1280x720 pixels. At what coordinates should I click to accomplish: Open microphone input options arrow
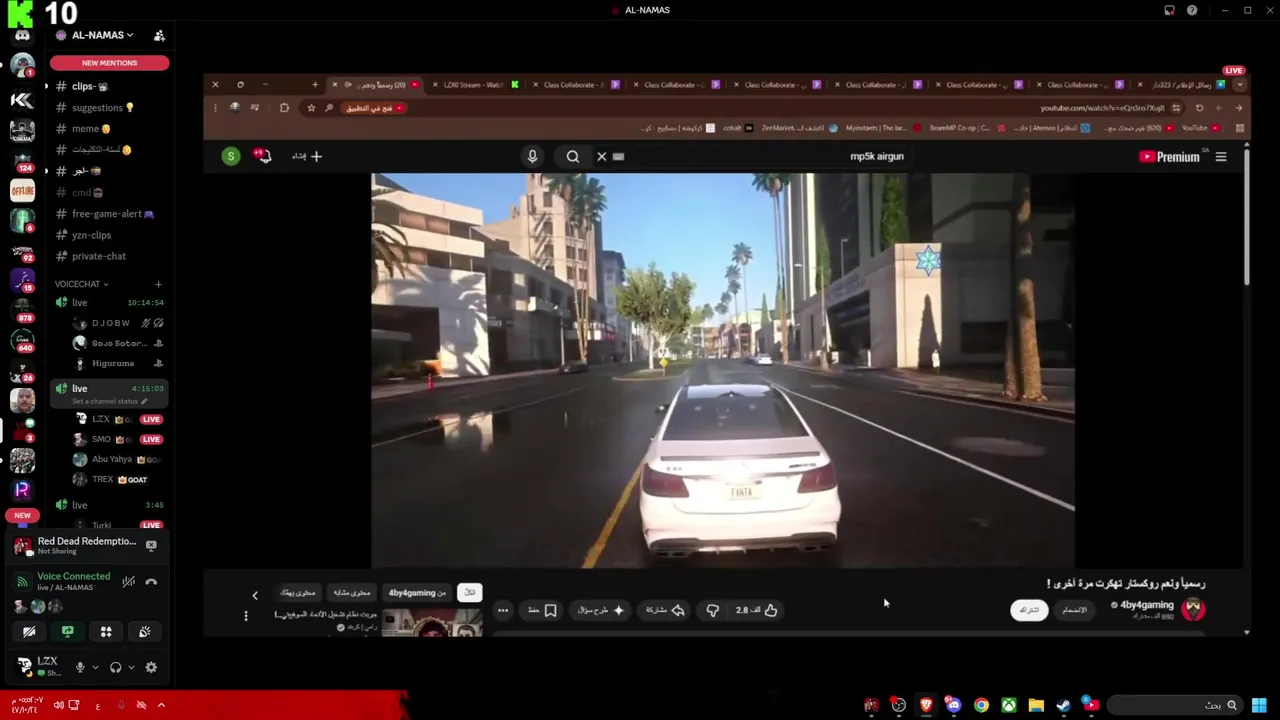pyautogui.click(x=95, y=667)
